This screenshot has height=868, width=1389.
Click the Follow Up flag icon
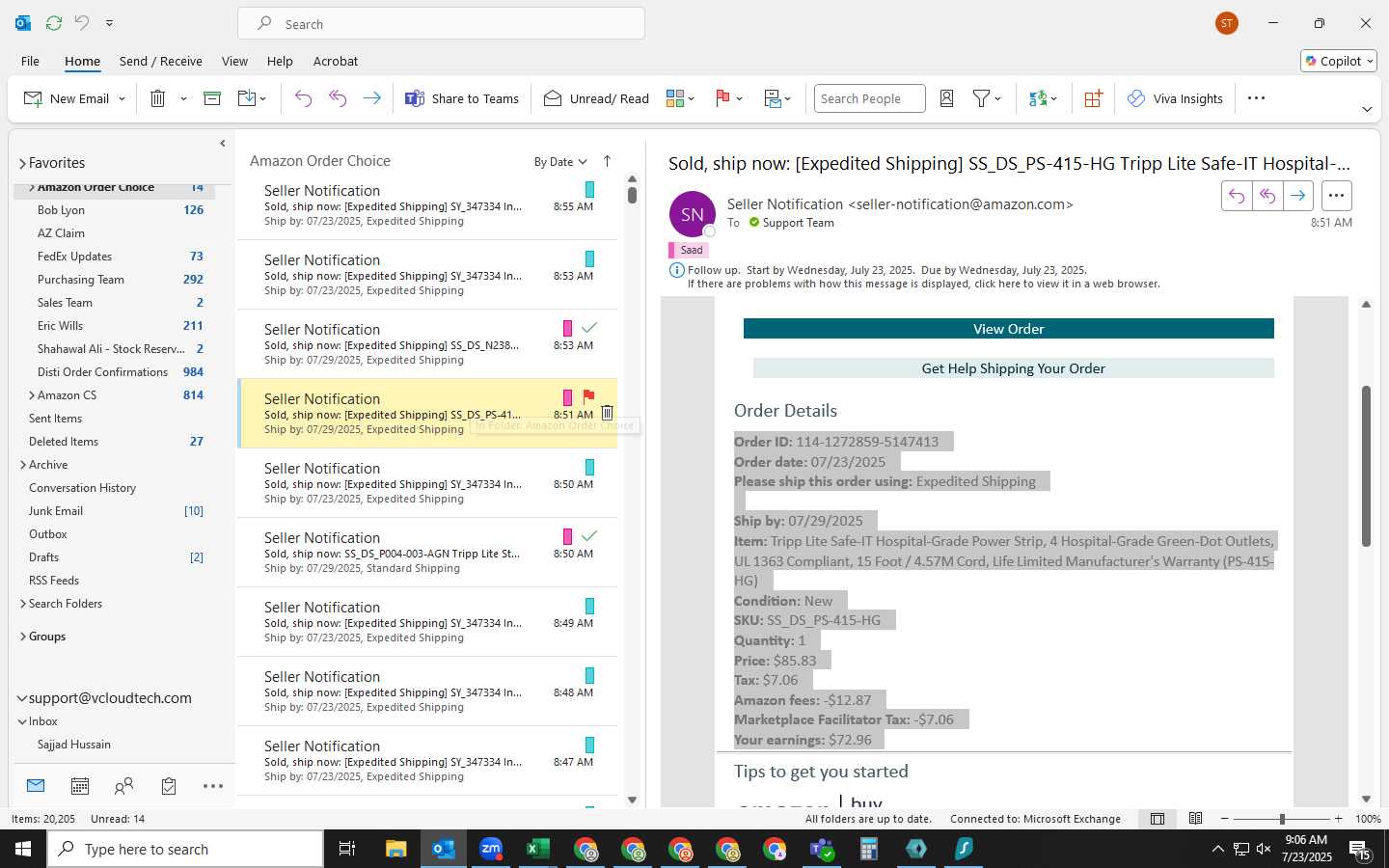pyautogui.click(x=722, y=98)
